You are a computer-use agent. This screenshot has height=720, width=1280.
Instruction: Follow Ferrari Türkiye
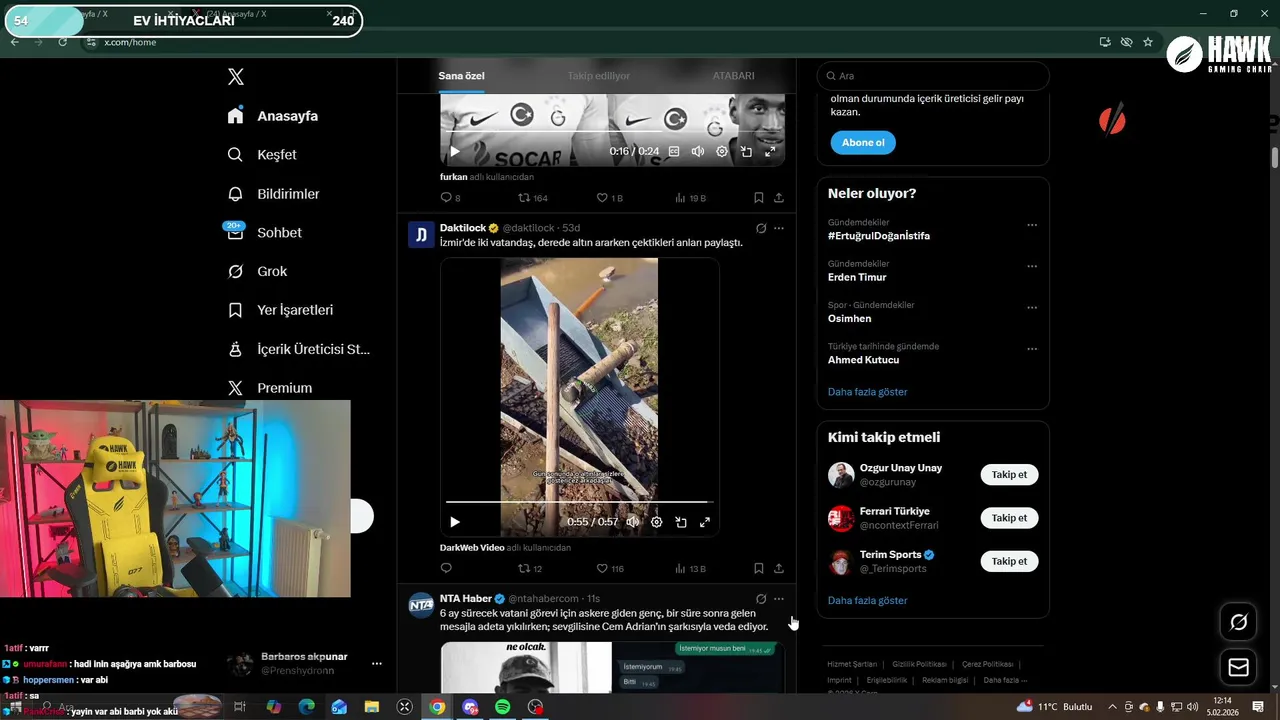1009,518
